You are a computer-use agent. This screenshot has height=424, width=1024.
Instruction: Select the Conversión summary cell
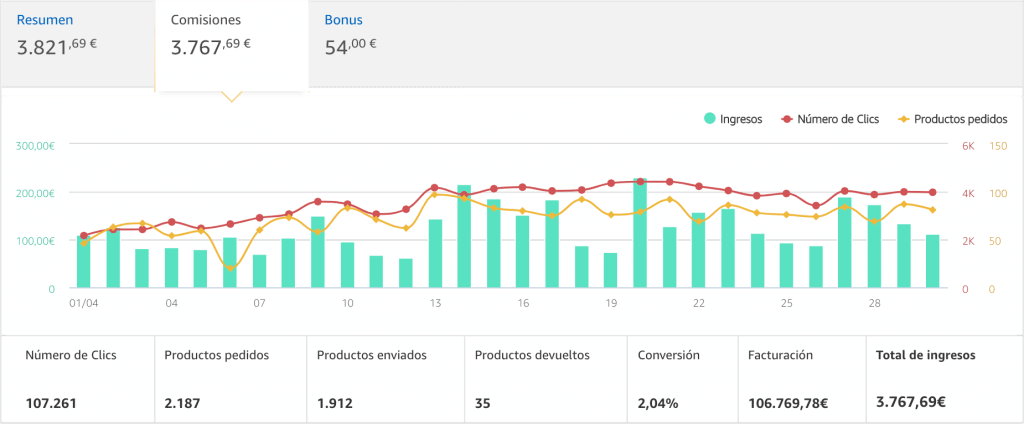pos(682,379)
